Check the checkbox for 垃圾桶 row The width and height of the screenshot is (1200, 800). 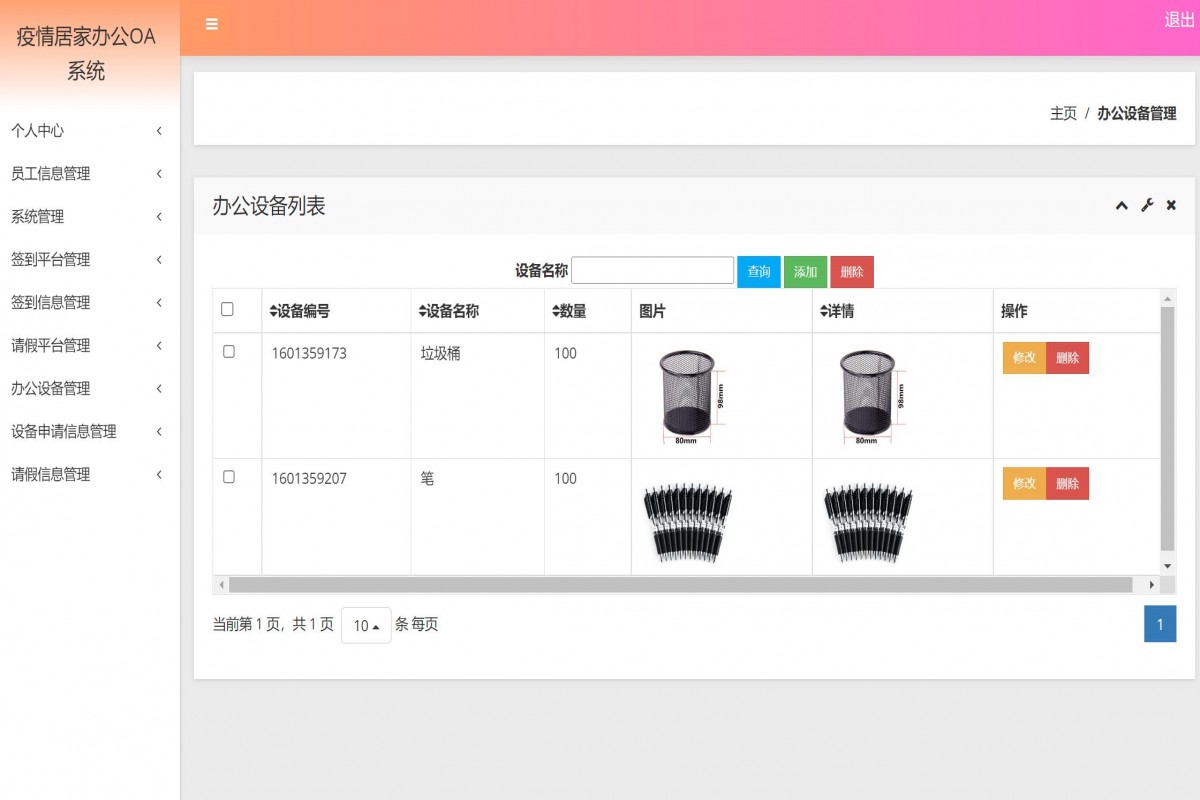[229, 353]
